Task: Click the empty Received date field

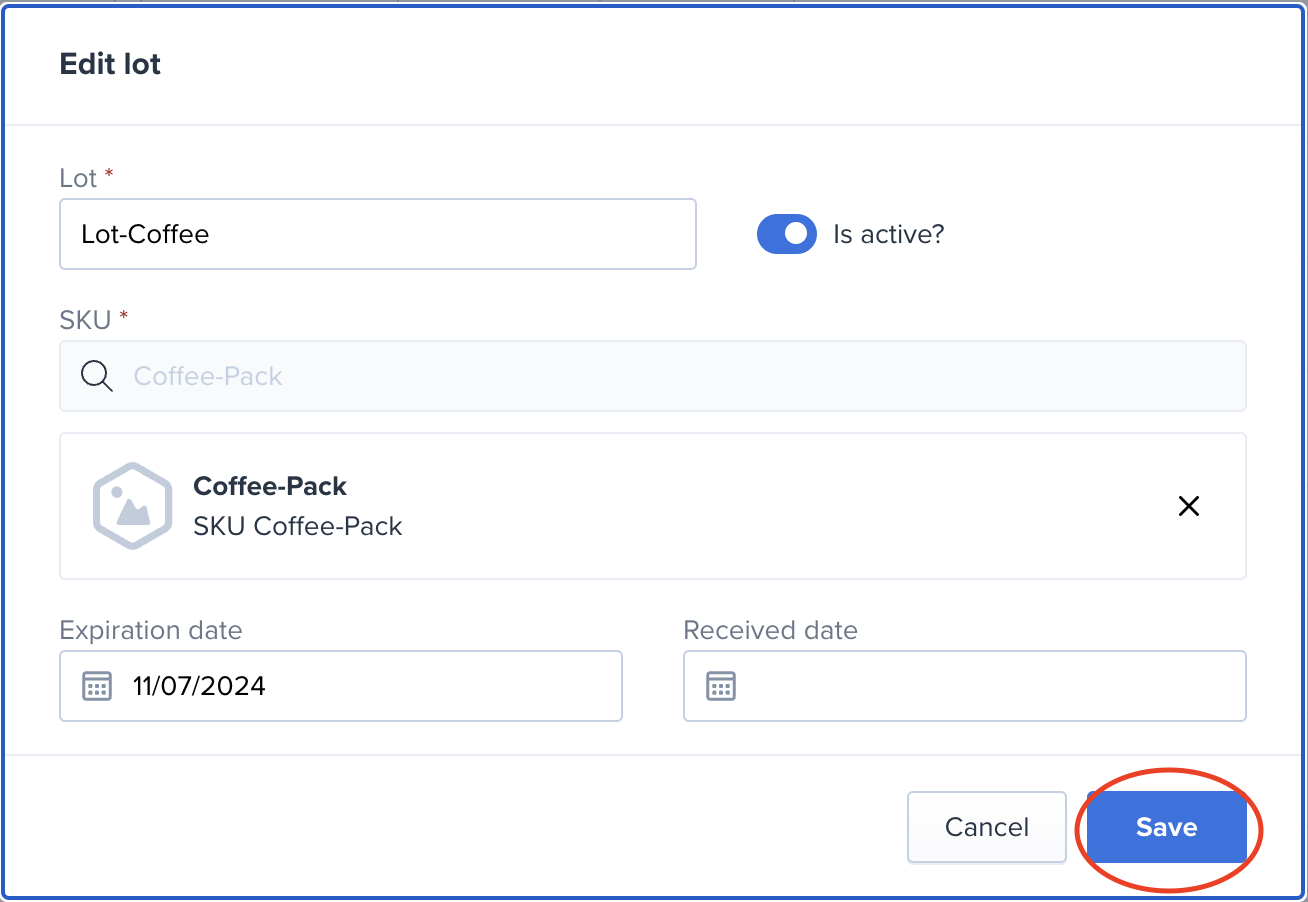Action: (x=965, y=686)
